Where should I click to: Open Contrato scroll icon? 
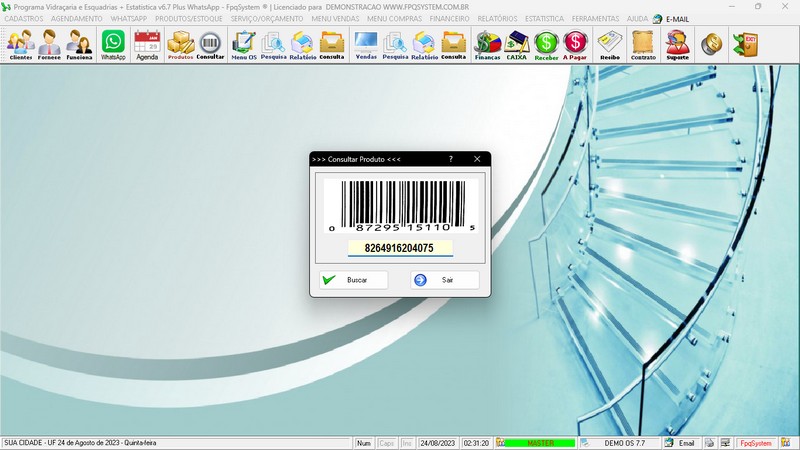(x=643, y=45)
